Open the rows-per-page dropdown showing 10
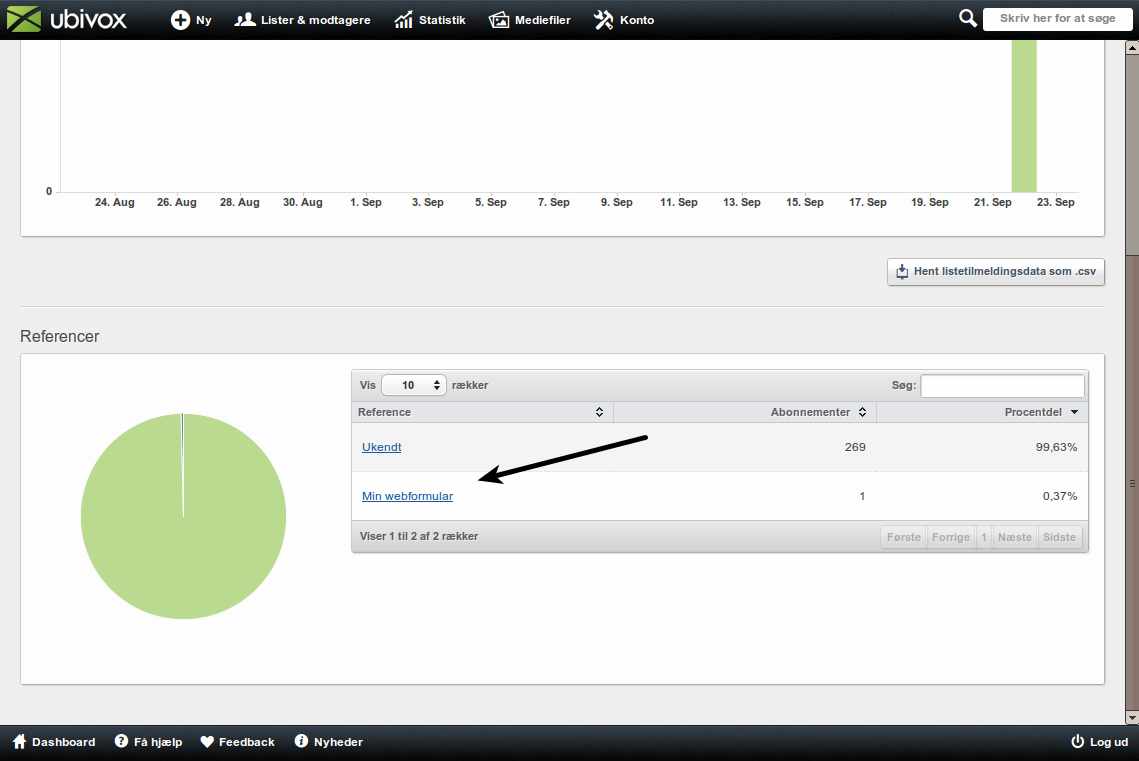Screen dimensions: 1139x761 (413, 385)
